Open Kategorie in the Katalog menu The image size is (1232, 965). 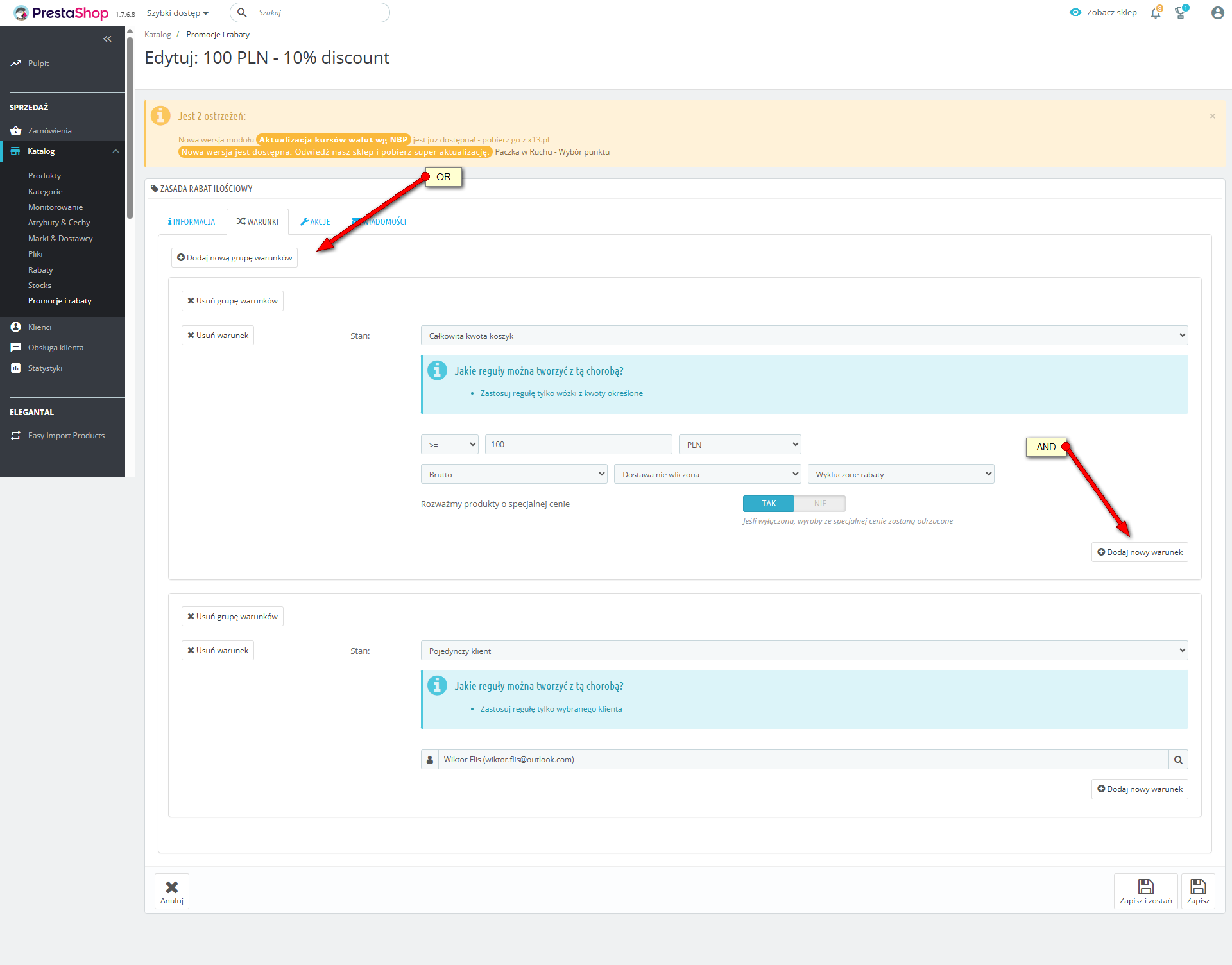(x=46, y=192)
